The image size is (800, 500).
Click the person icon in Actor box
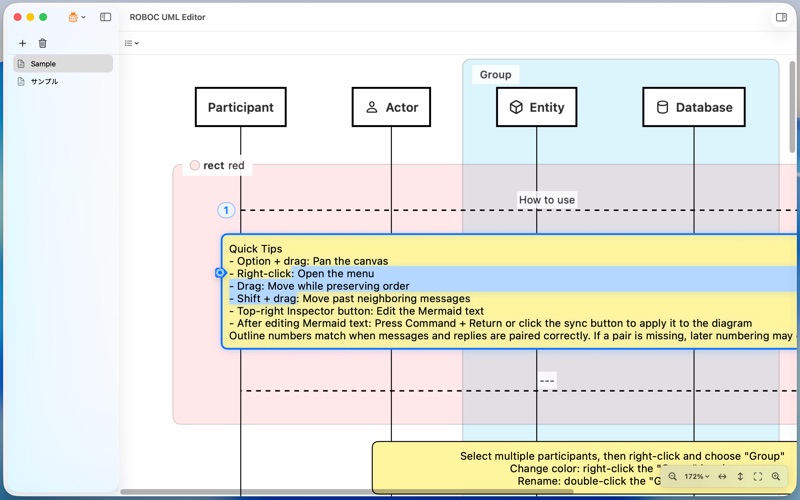tap(372, 107)
